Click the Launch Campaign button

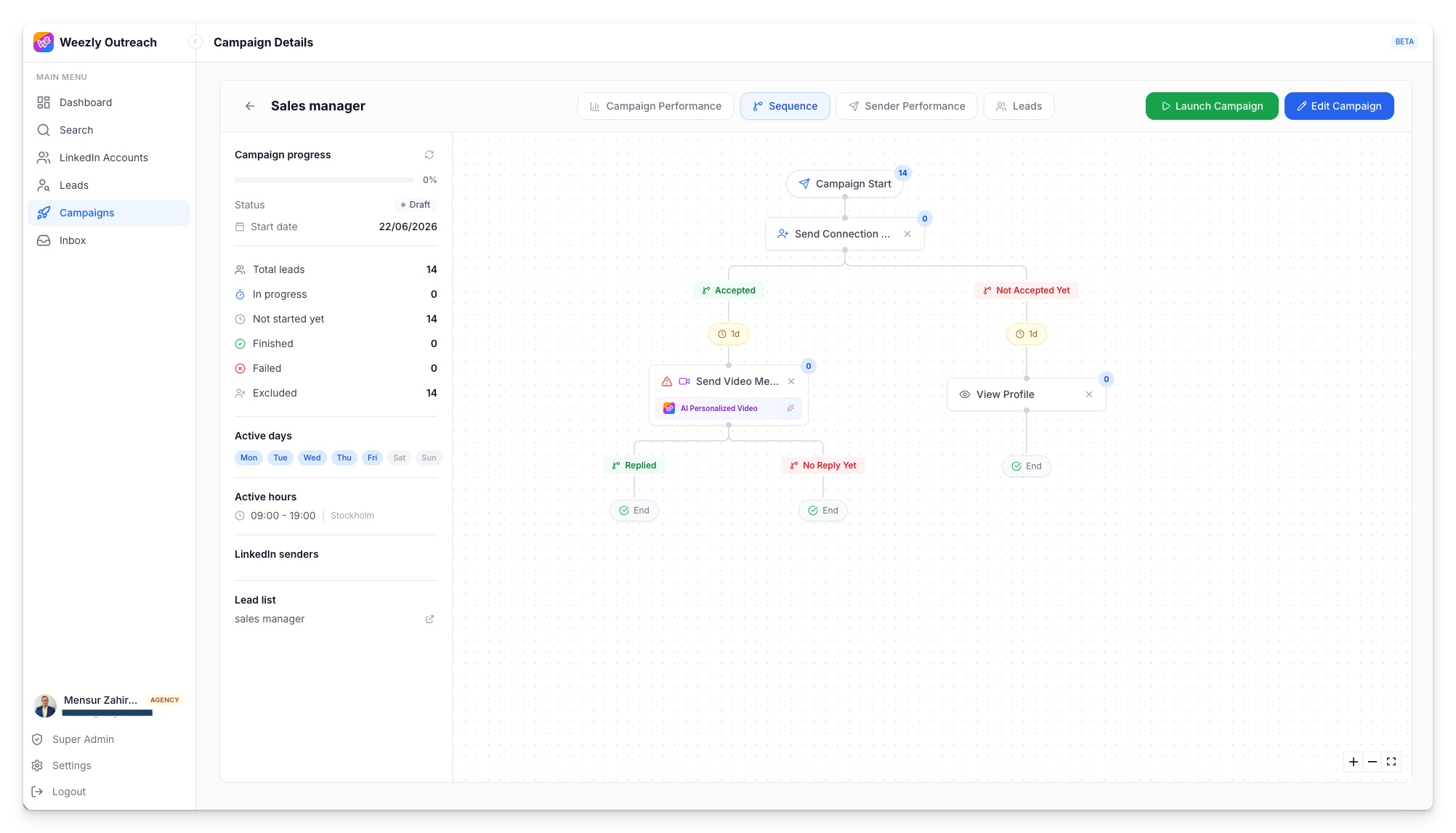(1212, 106)
